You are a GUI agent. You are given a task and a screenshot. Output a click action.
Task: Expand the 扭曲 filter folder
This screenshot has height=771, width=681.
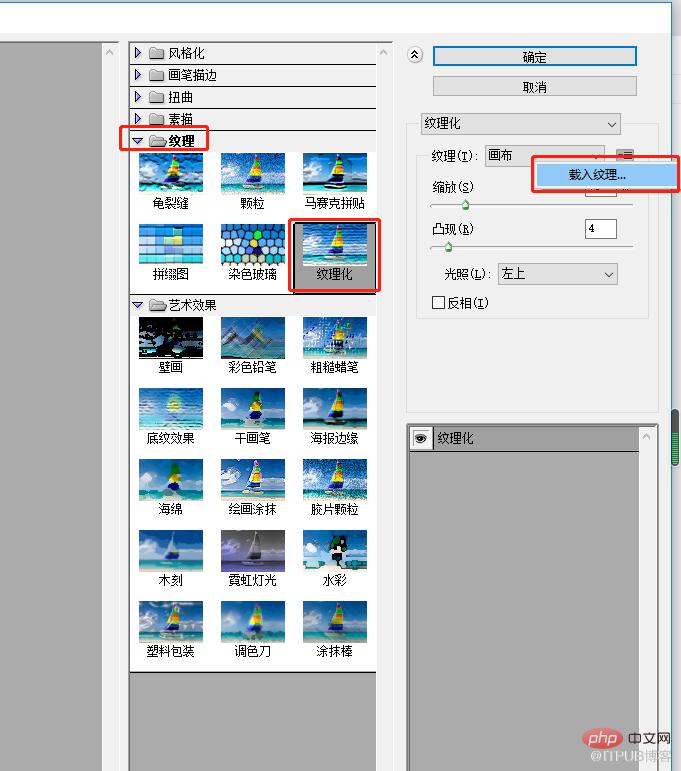138,97
